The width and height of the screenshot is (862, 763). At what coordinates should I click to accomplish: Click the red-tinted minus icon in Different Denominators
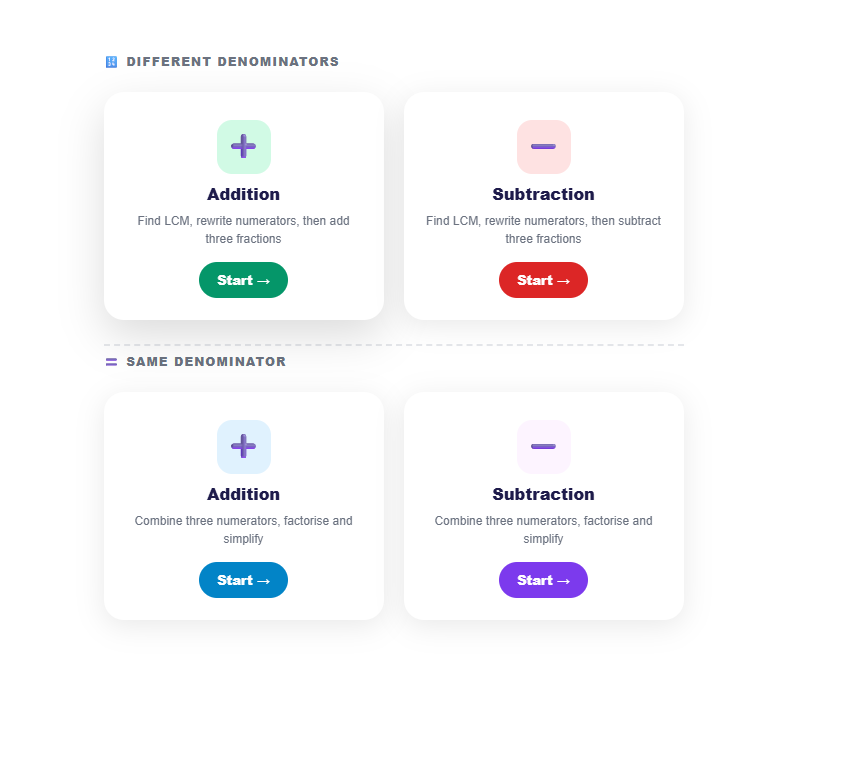click(543, 147)
